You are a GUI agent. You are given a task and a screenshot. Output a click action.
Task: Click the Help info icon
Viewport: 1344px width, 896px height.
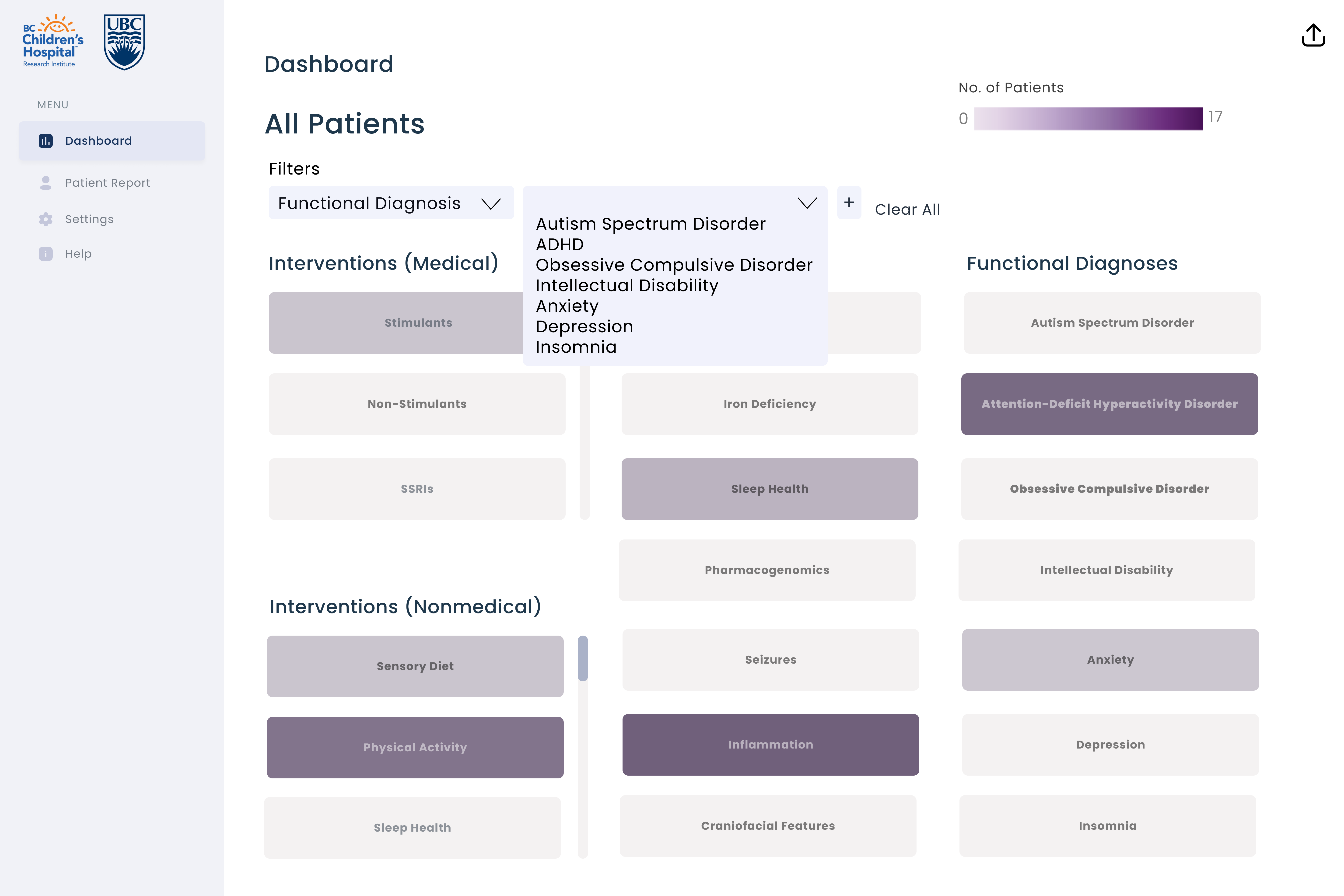[46, 254]
